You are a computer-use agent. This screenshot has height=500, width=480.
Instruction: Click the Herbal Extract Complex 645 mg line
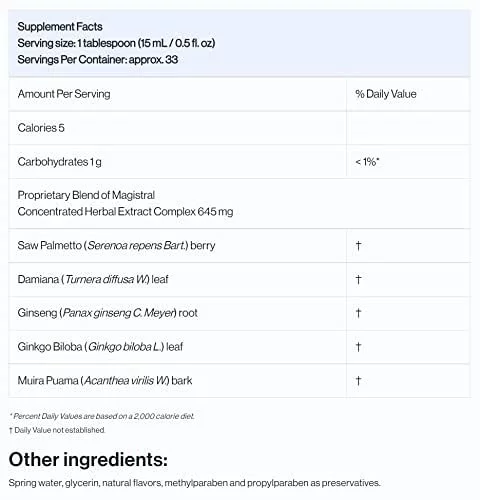tap(125, 212)
